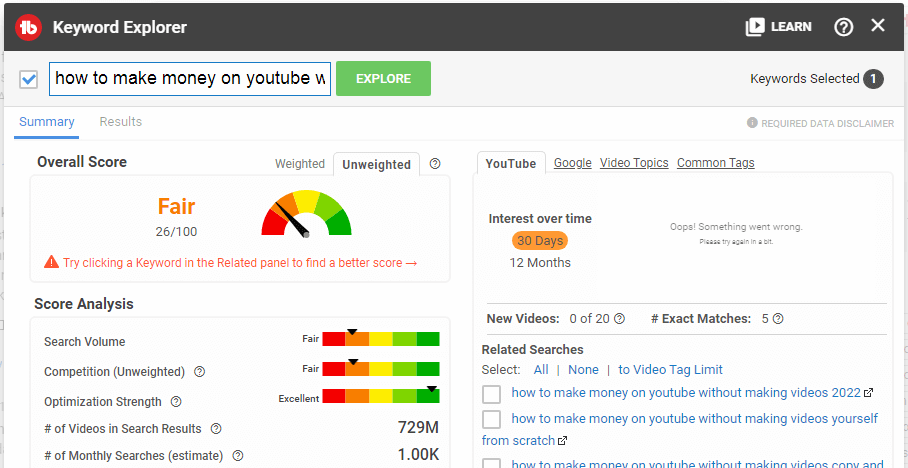
Task: Click external link icon after 'videos 2022'
Action: 868,393
